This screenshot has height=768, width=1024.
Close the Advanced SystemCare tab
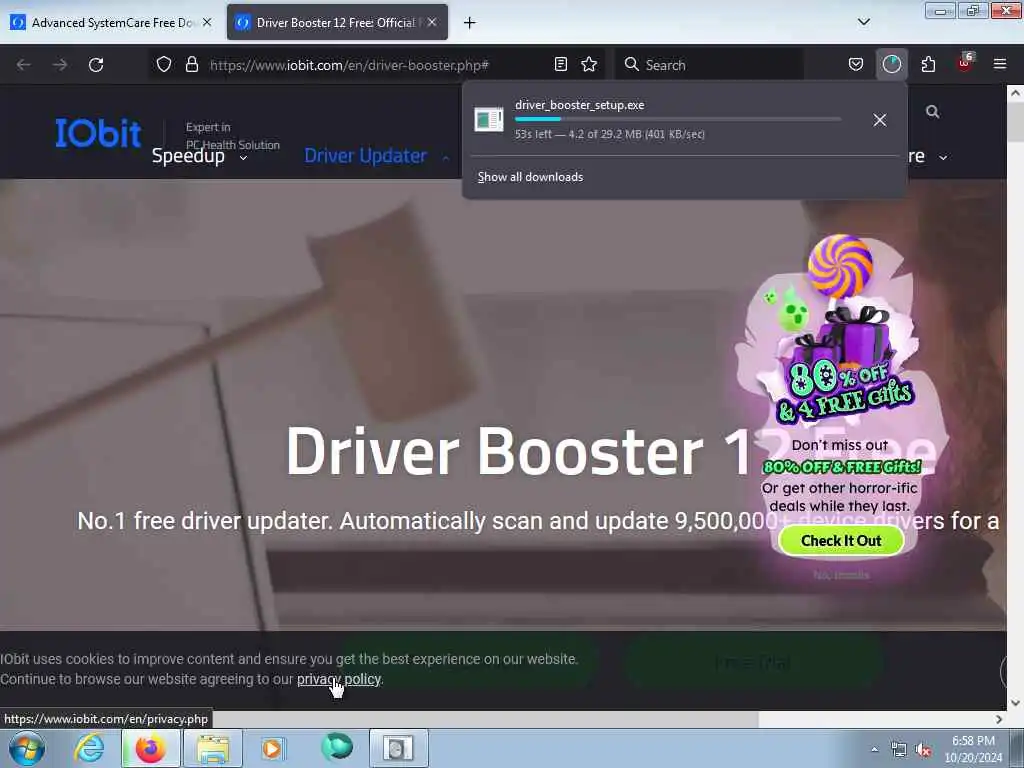tap(207, 22)
